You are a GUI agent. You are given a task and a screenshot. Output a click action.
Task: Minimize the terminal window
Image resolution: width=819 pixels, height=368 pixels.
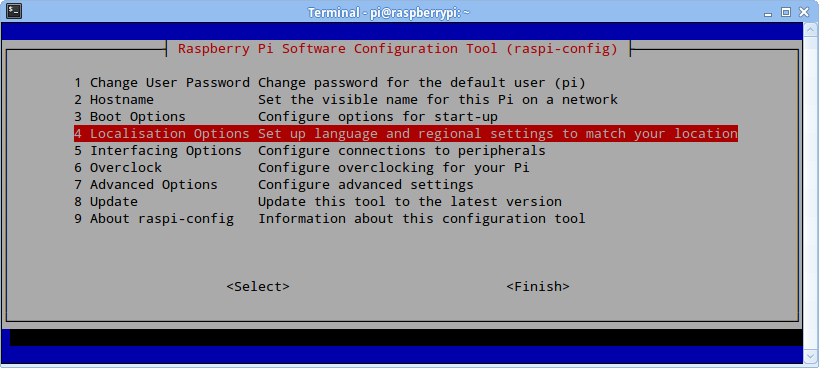[x=770, y=12]
